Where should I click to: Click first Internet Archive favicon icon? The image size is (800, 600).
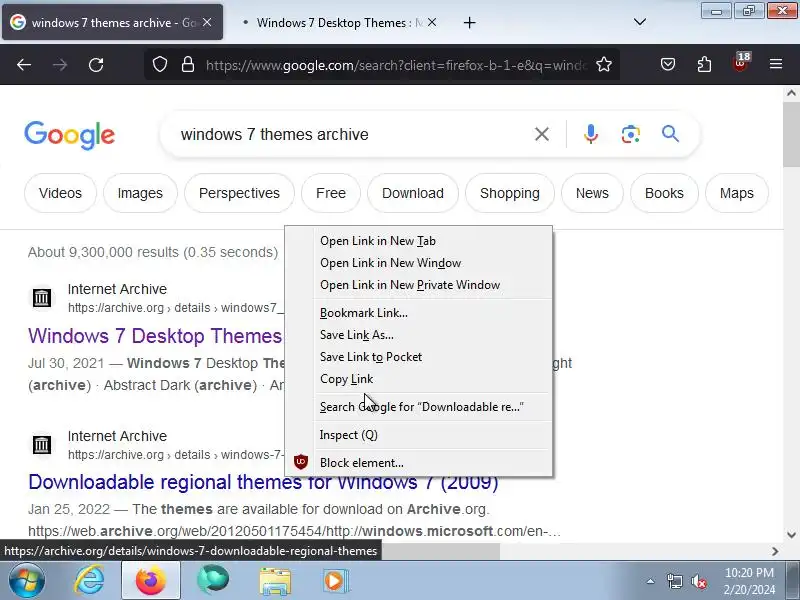click(42, 297)
